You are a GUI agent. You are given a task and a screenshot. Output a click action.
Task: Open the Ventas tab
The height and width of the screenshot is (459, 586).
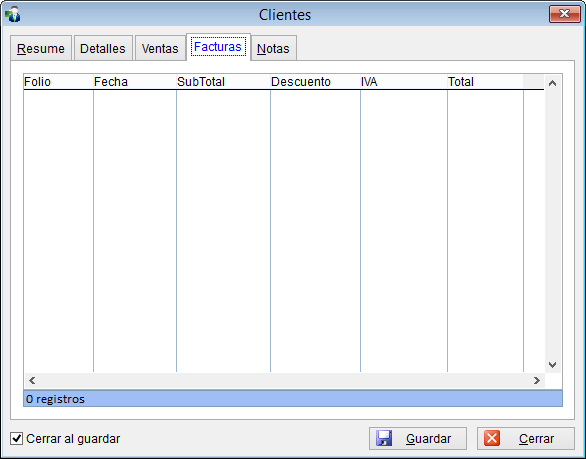(x=160, y=48)
